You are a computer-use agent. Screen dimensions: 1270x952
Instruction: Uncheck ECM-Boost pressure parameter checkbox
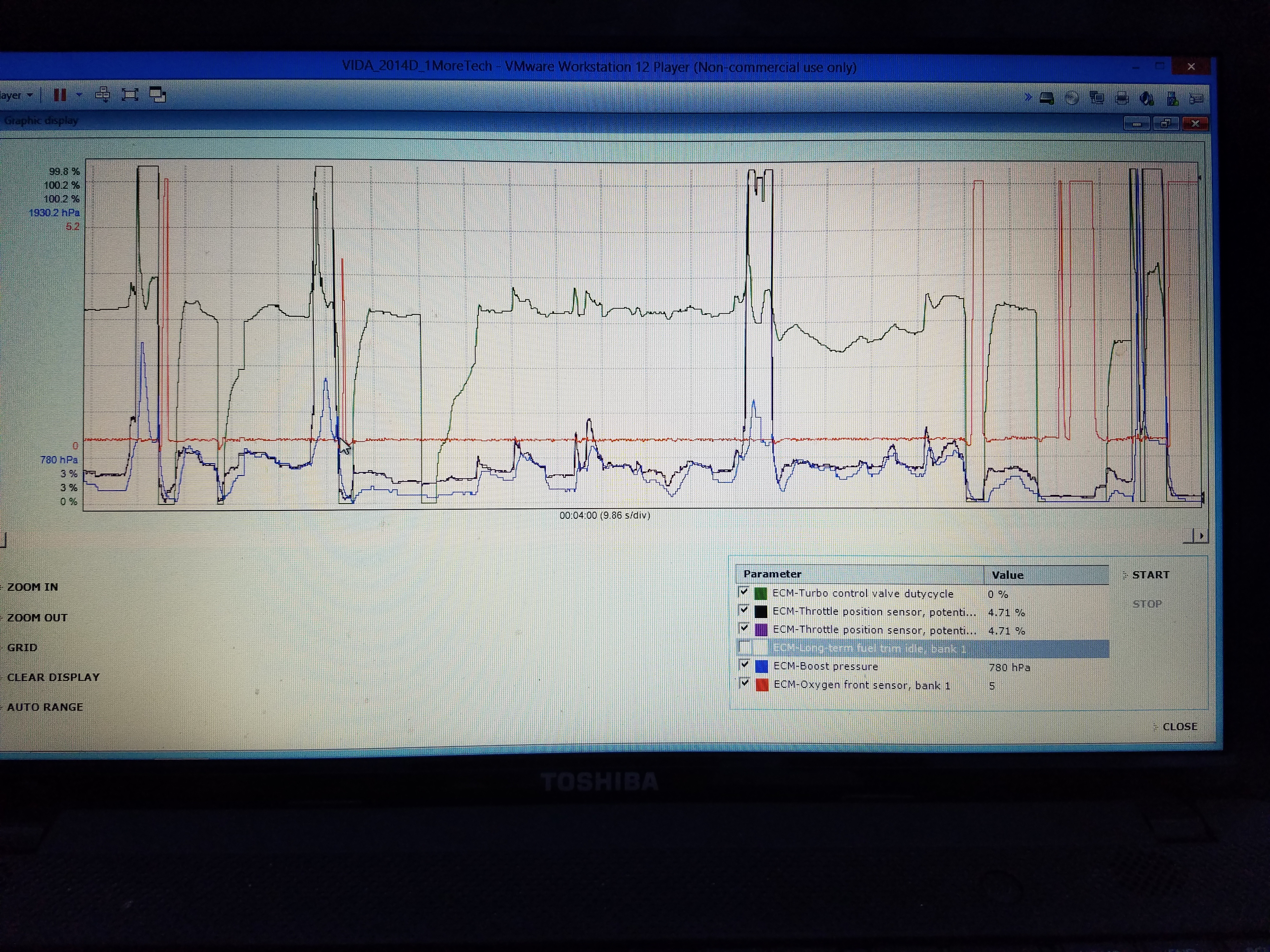coord(745,665)
